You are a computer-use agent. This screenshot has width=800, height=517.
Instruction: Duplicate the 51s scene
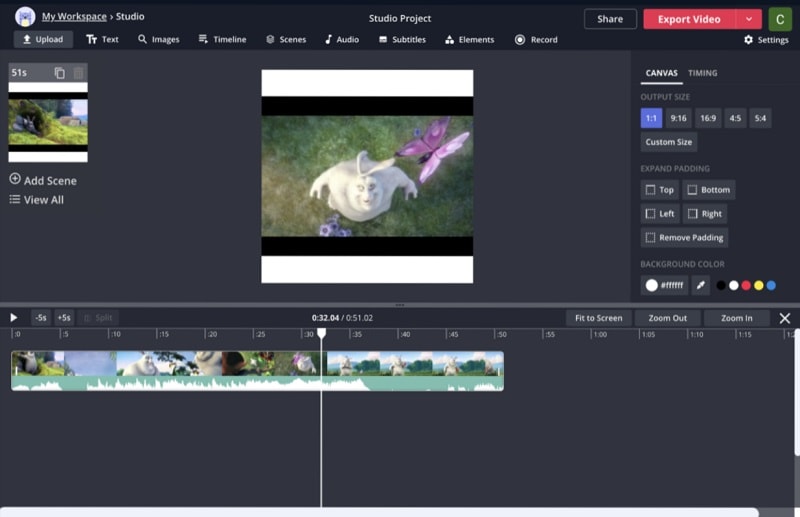point(60,73)
